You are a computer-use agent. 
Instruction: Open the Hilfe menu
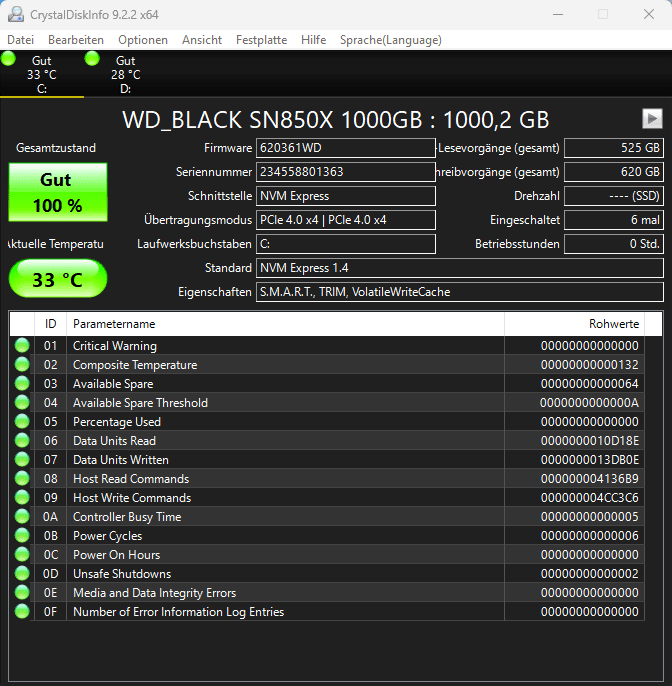[313, 40]
